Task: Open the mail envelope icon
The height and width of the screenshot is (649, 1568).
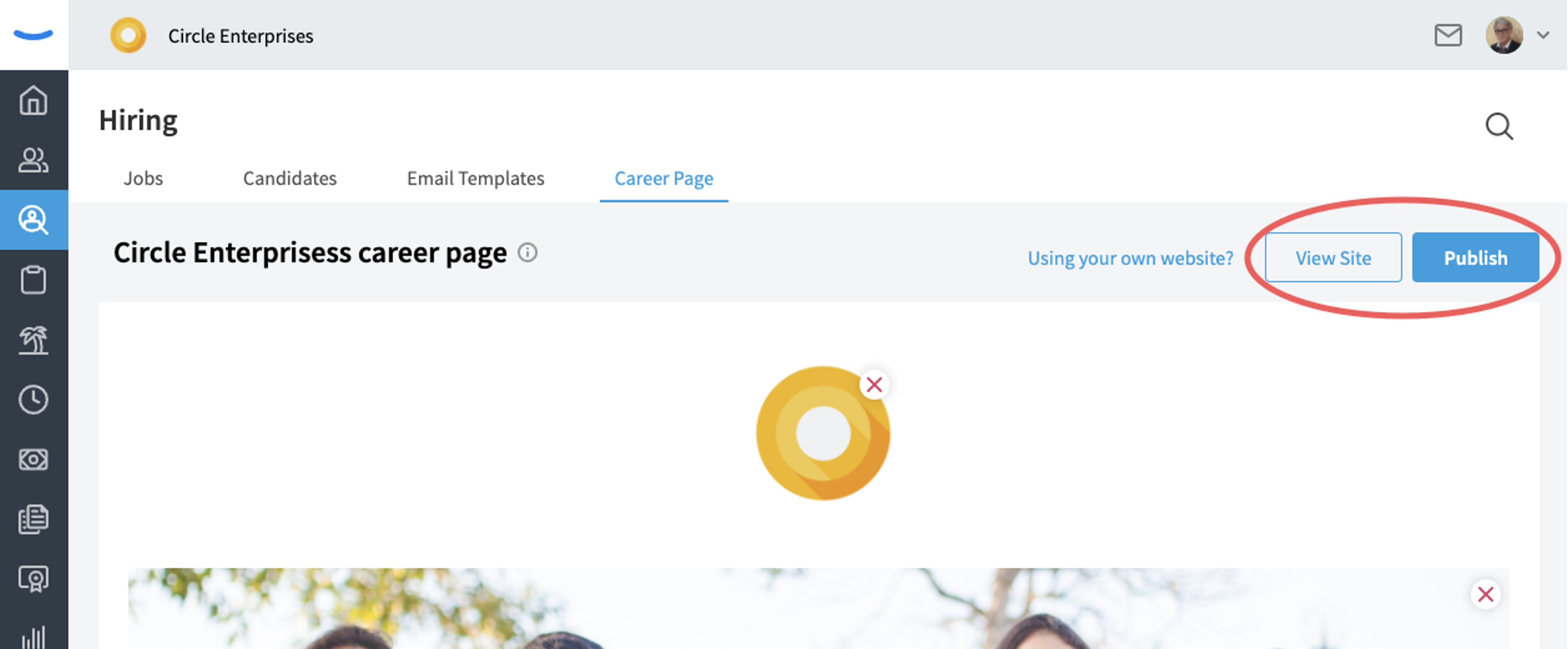Action: click(1448, 35)
